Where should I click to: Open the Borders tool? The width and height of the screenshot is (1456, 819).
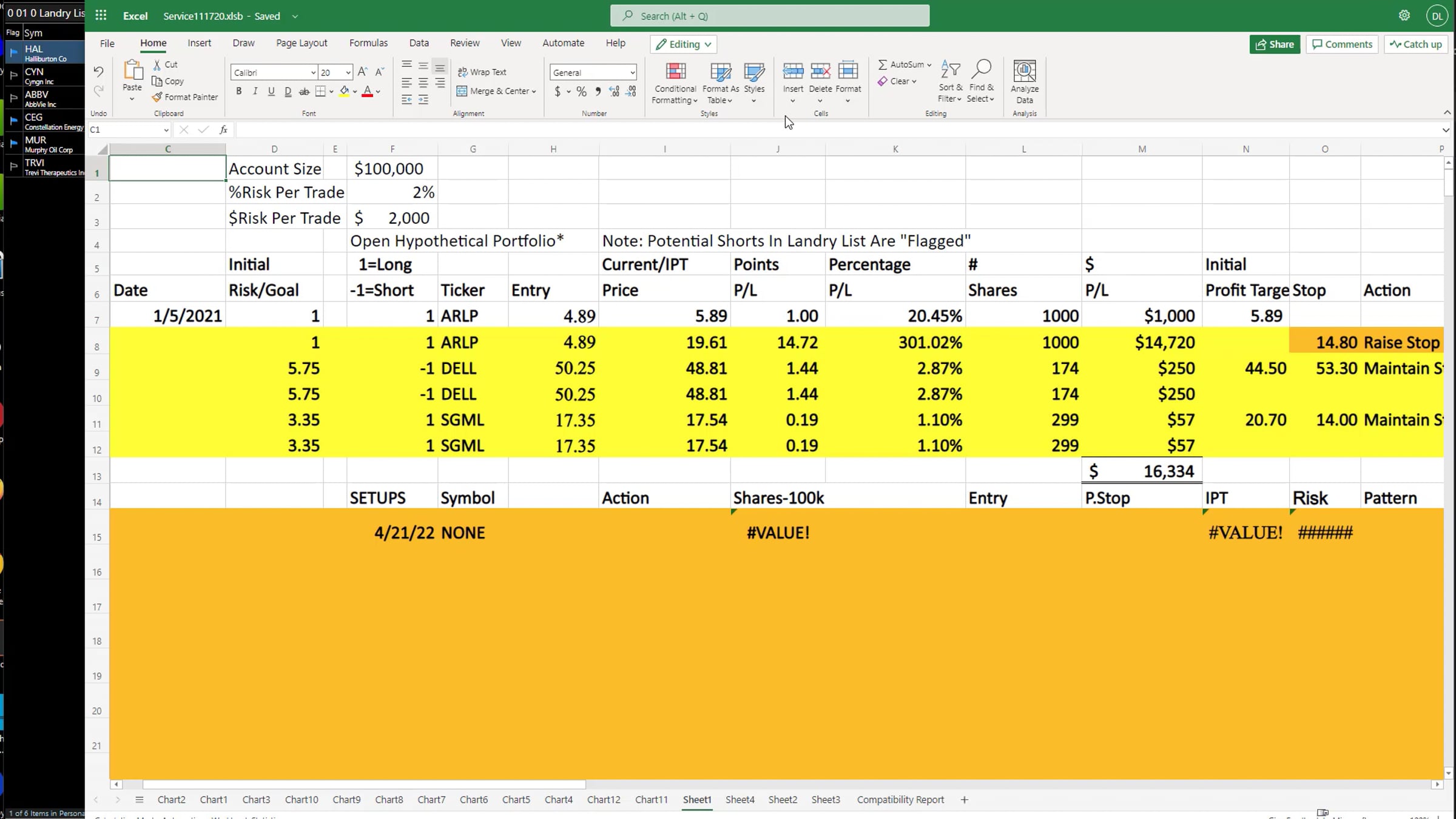[x=321, y=92]
